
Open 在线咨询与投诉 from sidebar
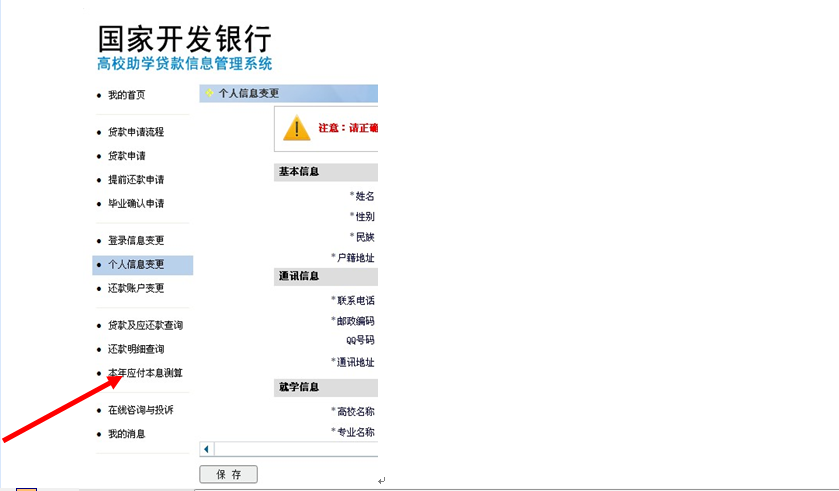(x=140, y=410)
